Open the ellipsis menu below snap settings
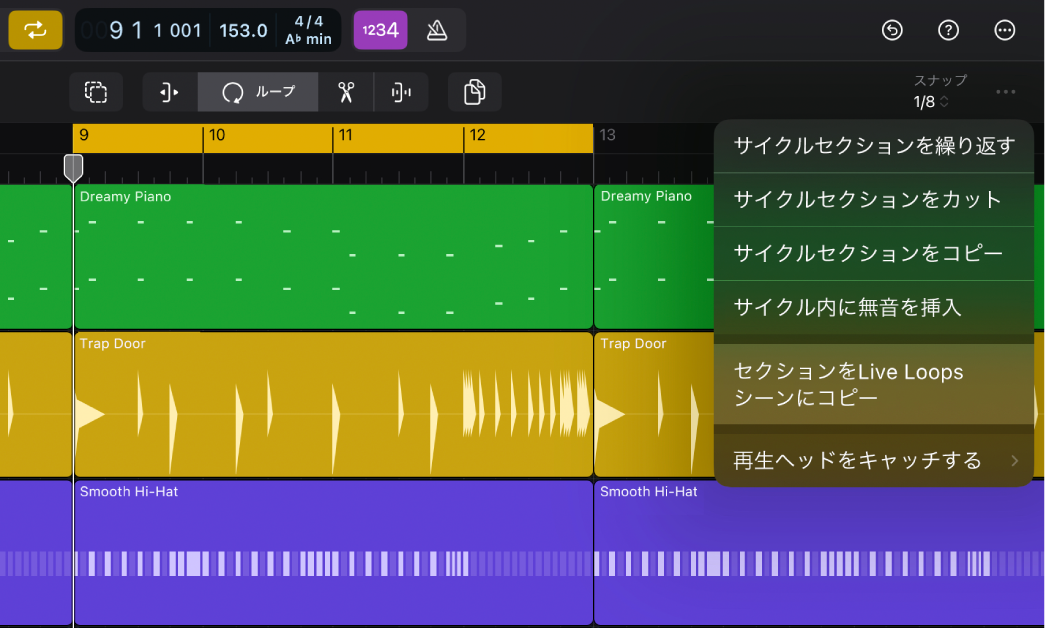 (x=1005, y=92)
